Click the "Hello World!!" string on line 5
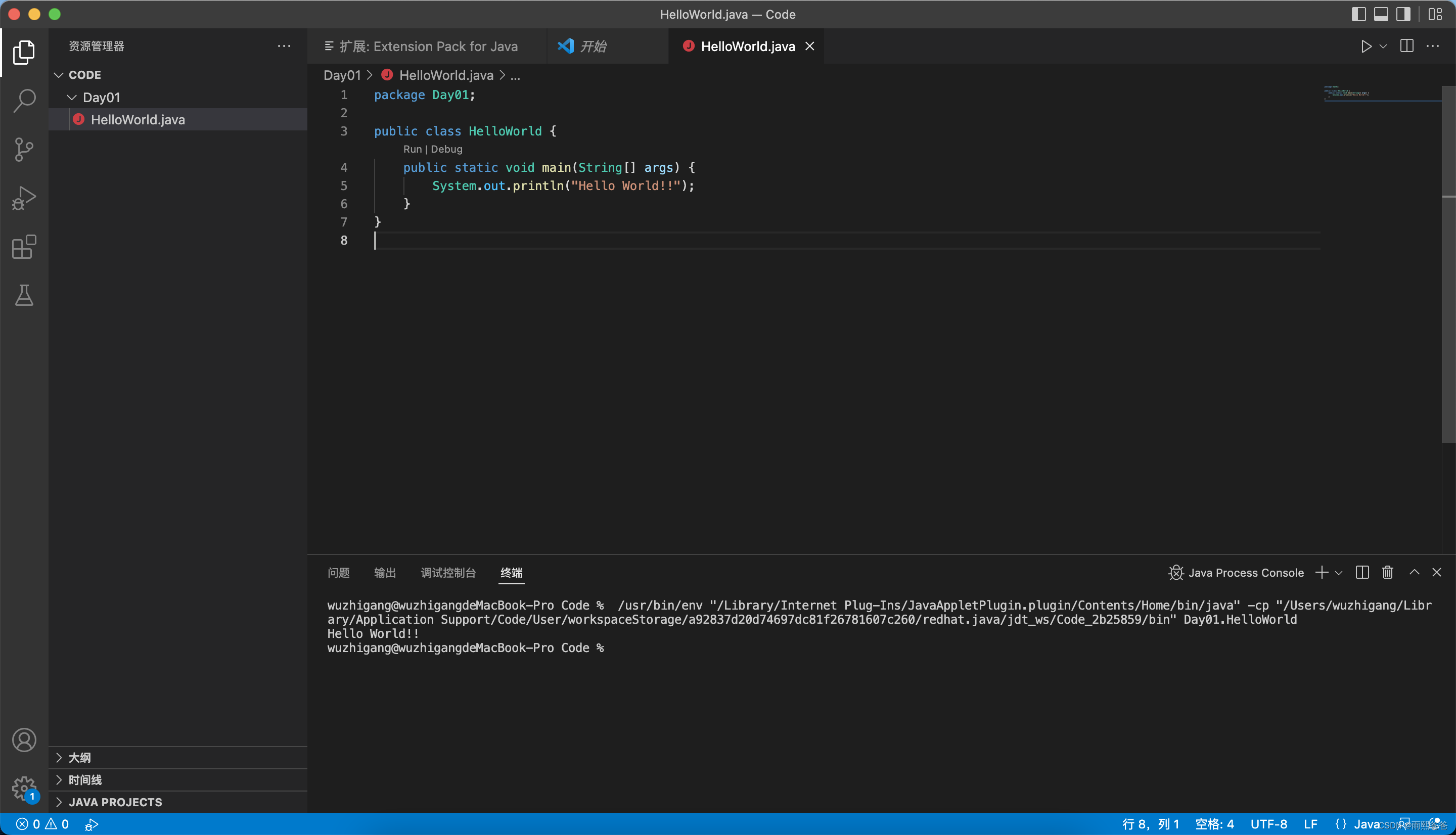The width and height of the screenshot is (1456, 835). point(626,186)
